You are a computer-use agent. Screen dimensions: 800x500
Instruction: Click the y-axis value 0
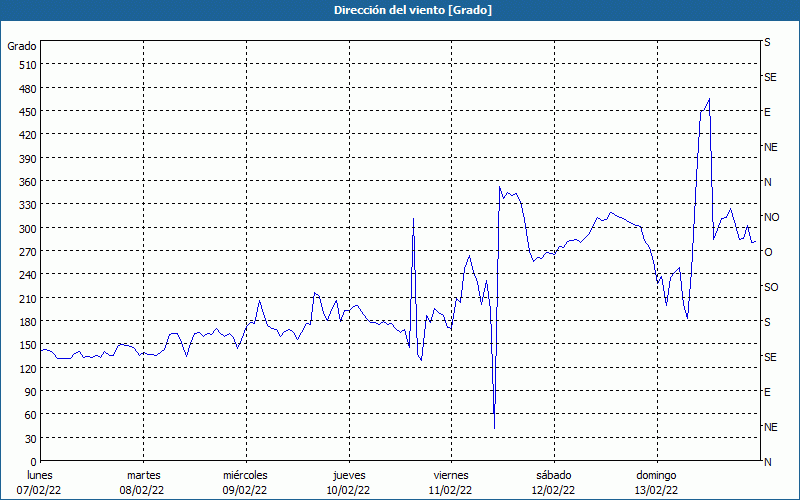(34, 462)
